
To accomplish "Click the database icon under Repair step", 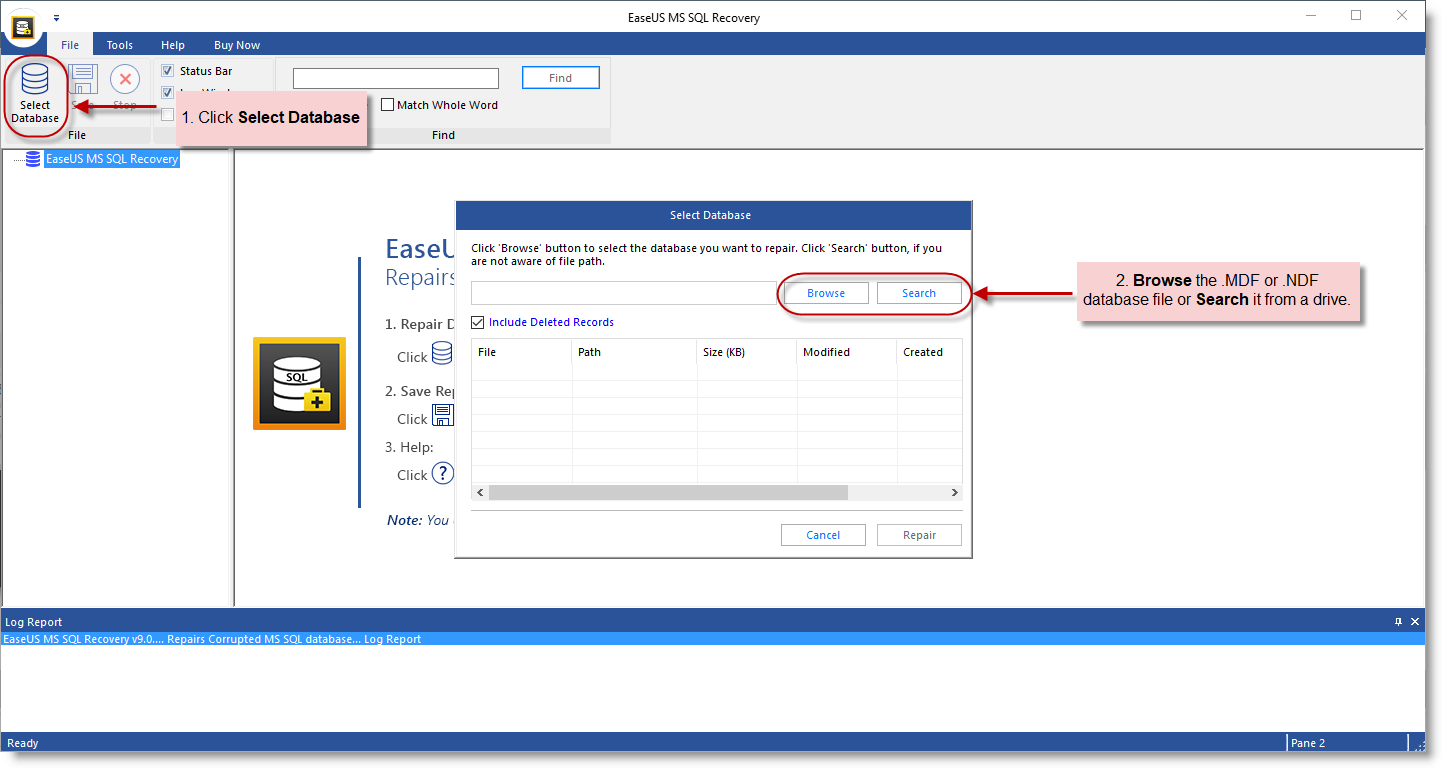I will pyautogui.click(x=442, y=354).
